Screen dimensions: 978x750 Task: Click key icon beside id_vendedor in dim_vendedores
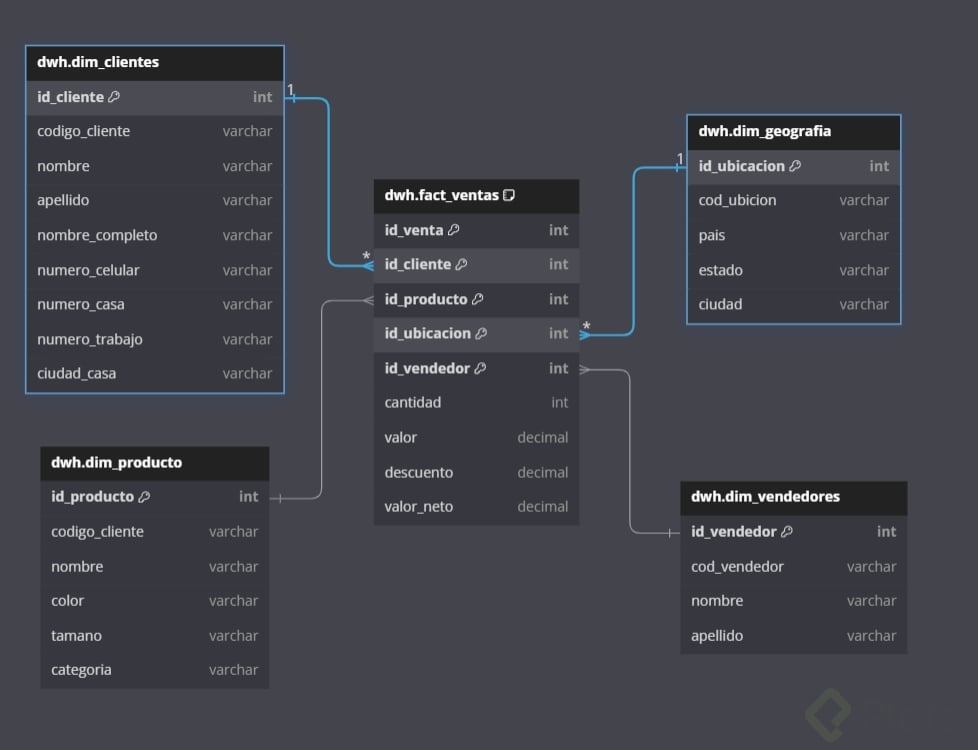(x=787, y=532)
